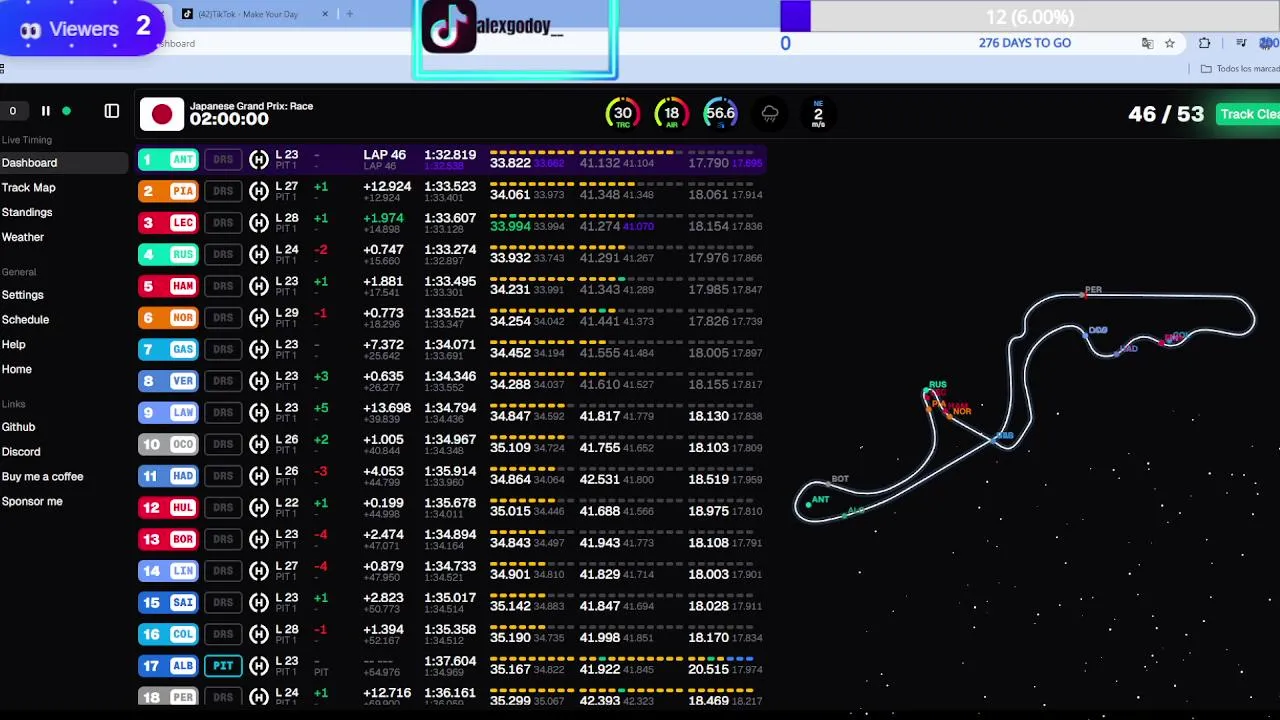Select the HAD driver position tag
1280x720 pixels.
[168, 476]
